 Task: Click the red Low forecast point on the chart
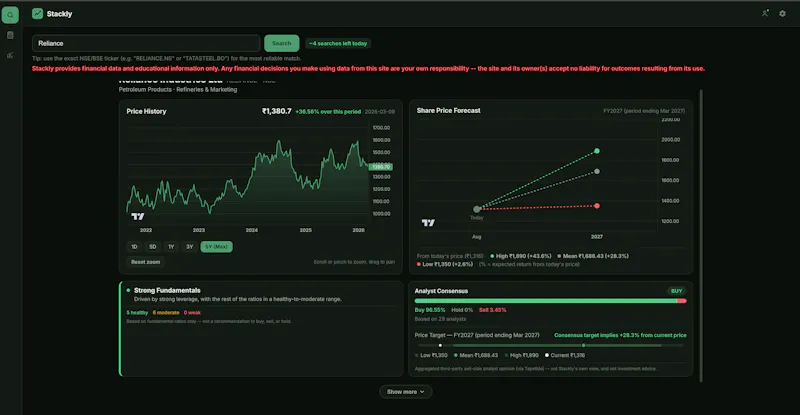(x=597, y=206)
